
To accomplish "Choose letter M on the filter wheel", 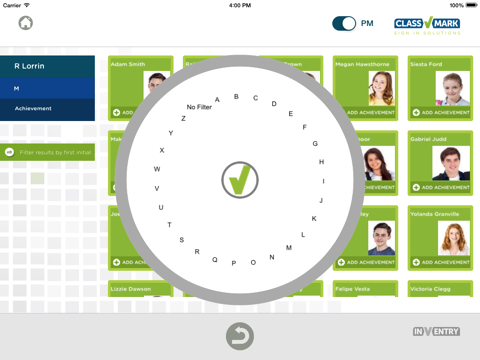I will [289, 247].
